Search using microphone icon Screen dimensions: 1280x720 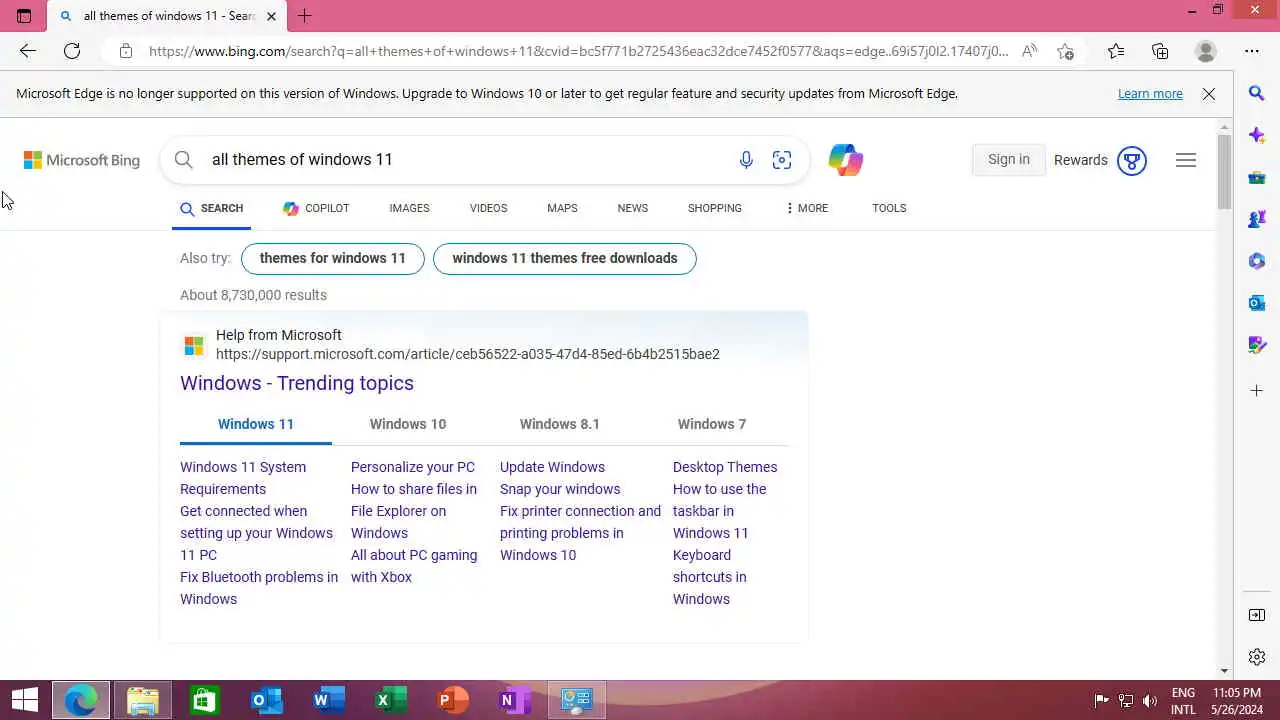[x=746, y=160]
